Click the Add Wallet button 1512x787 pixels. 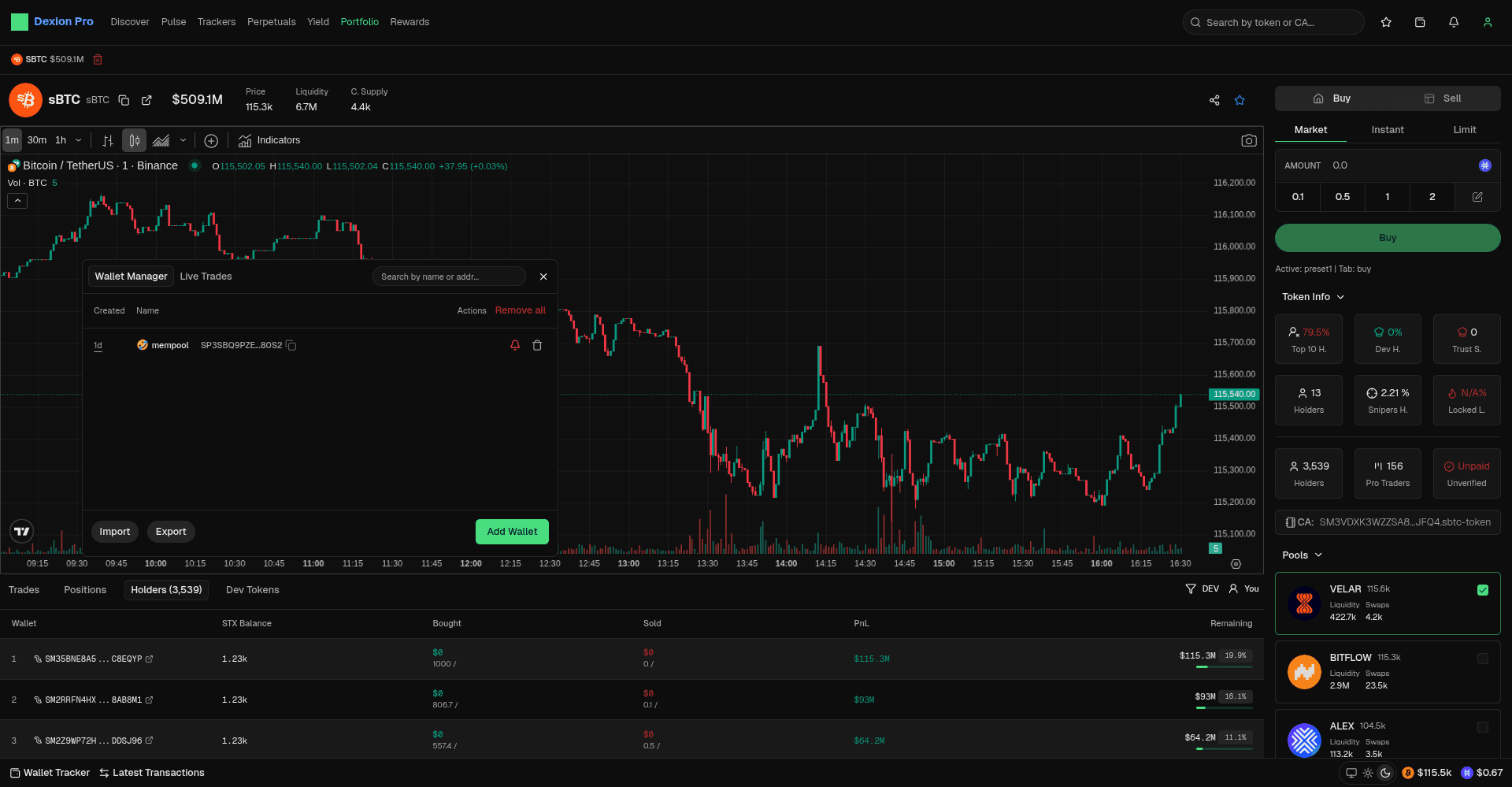click(x=512, y=532)
